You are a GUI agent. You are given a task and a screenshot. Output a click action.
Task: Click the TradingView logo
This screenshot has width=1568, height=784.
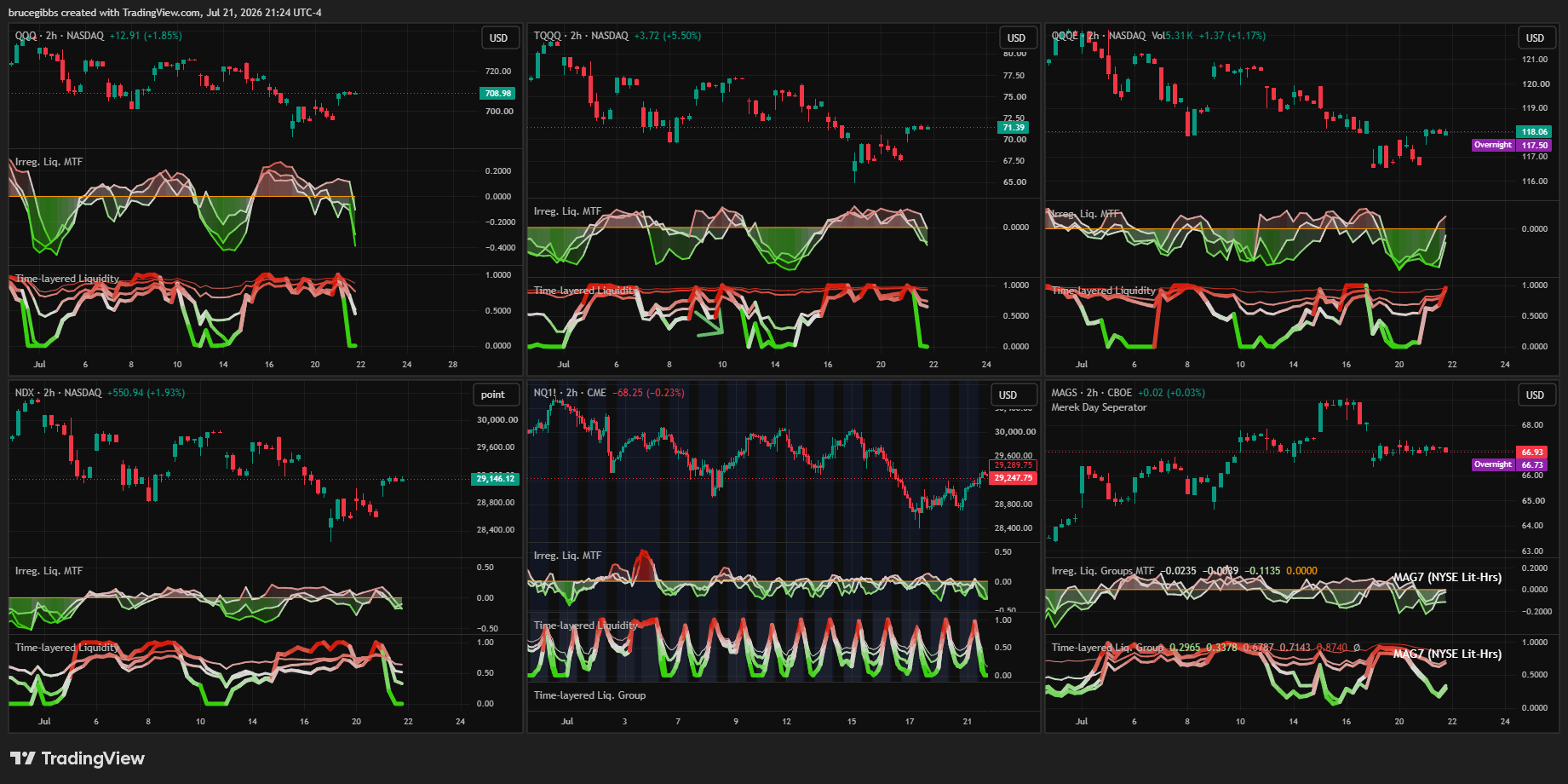tap(78, 758)
